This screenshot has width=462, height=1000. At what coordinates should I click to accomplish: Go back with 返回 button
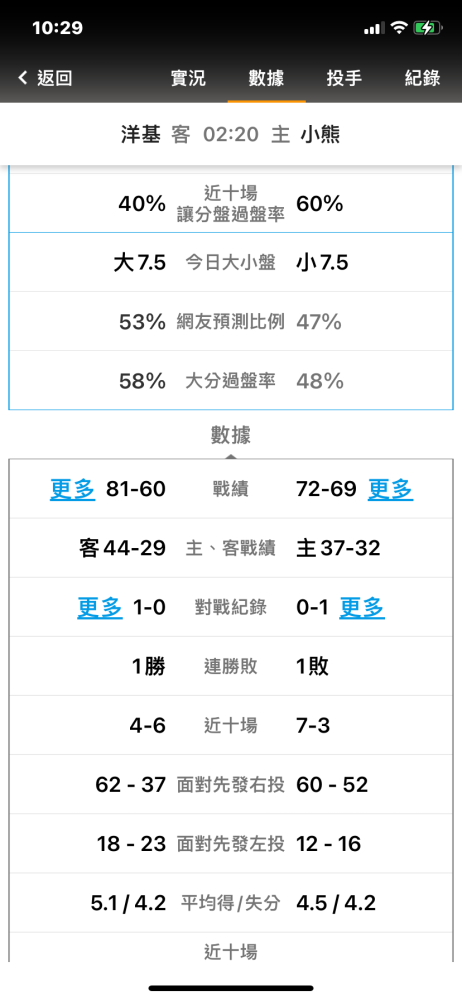point(45,78)
